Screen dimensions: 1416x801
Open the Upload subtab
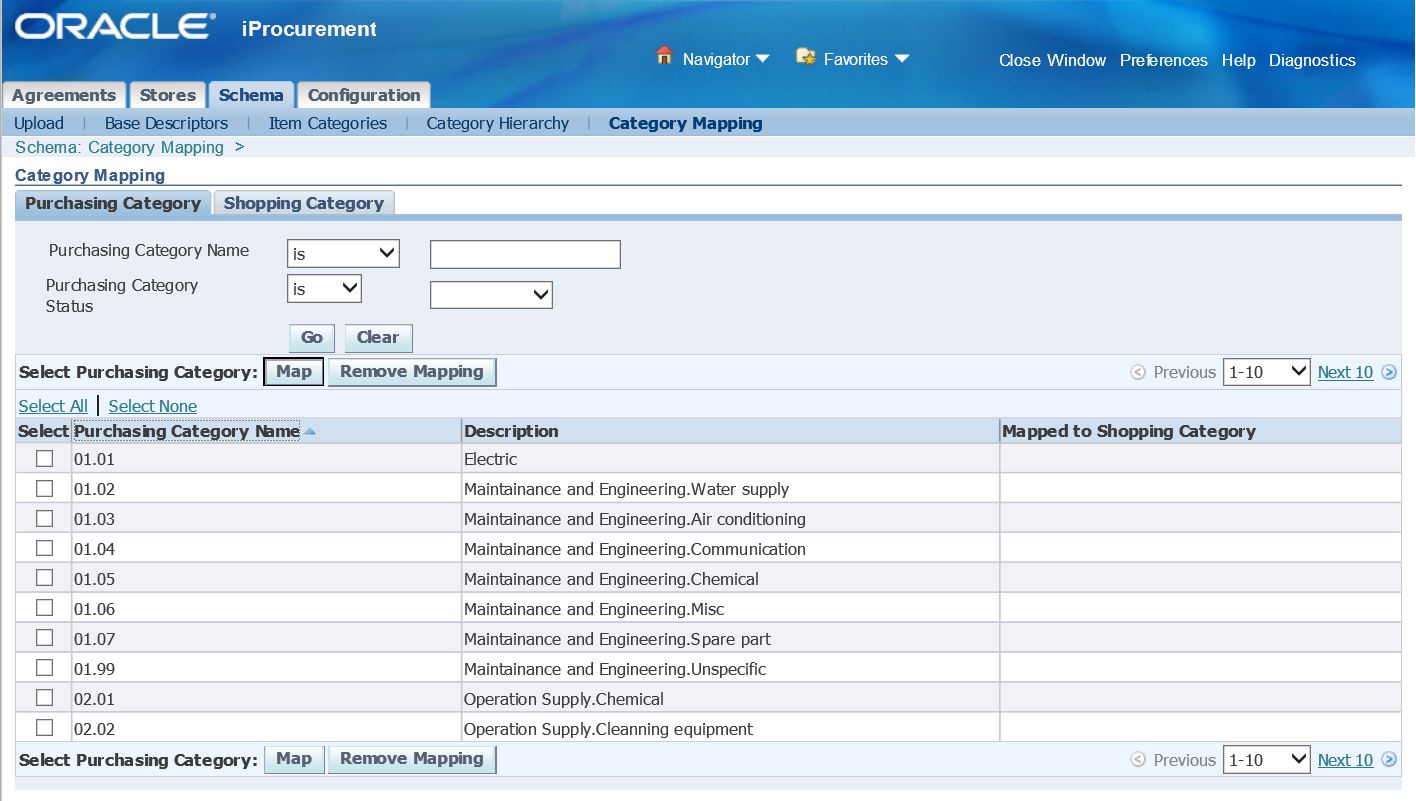[39, 123]
